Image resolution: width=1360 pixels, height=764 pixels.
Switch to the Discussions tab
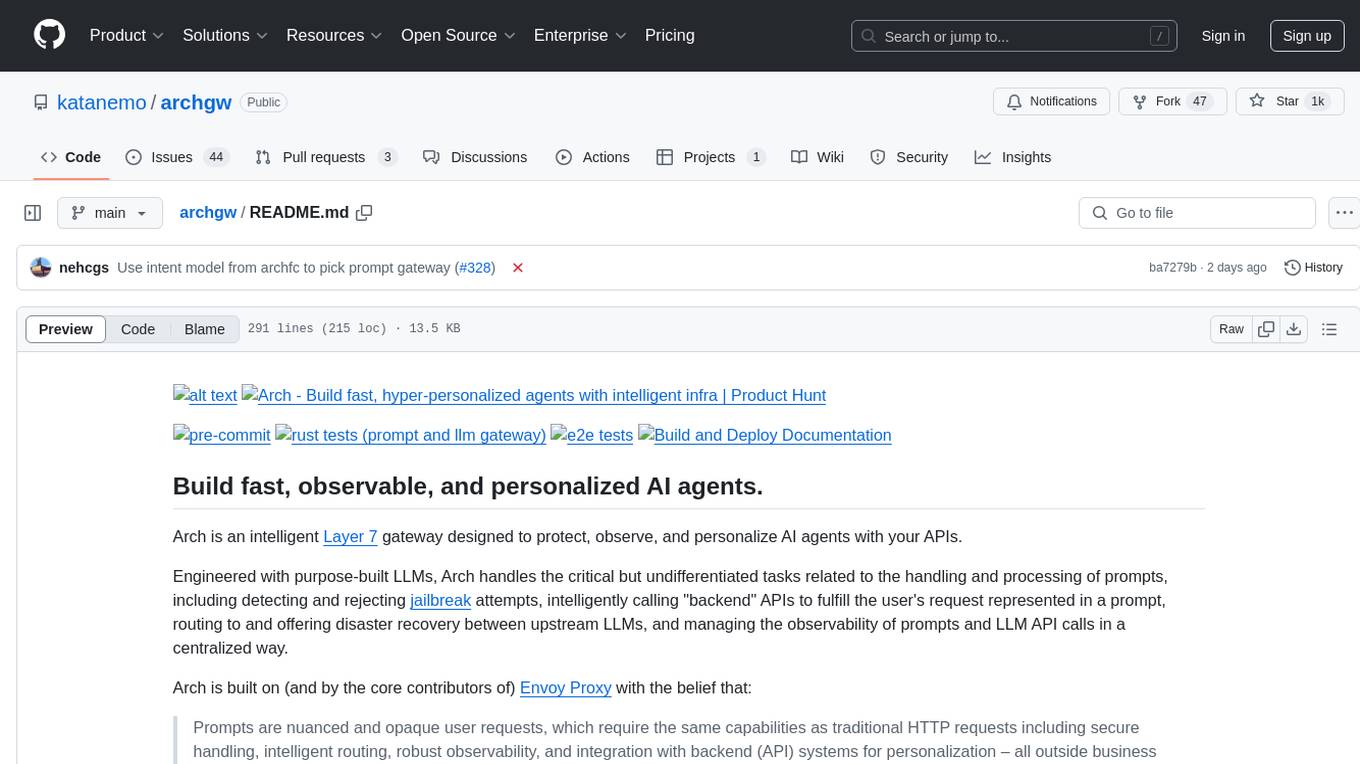(x=475, y=157)
